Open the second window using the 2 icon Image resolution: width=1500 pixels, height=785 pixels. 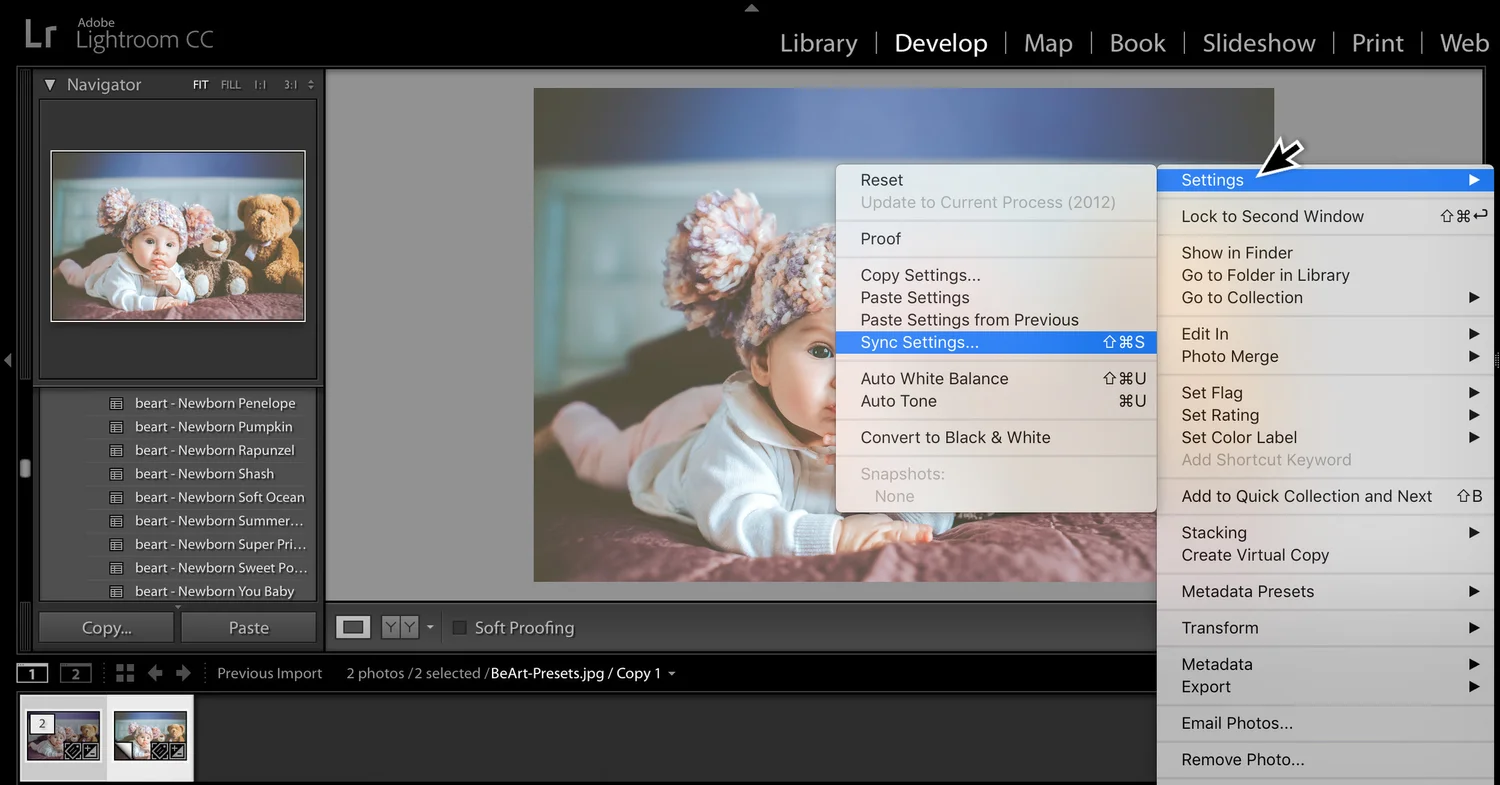click(x=75, y=673)
